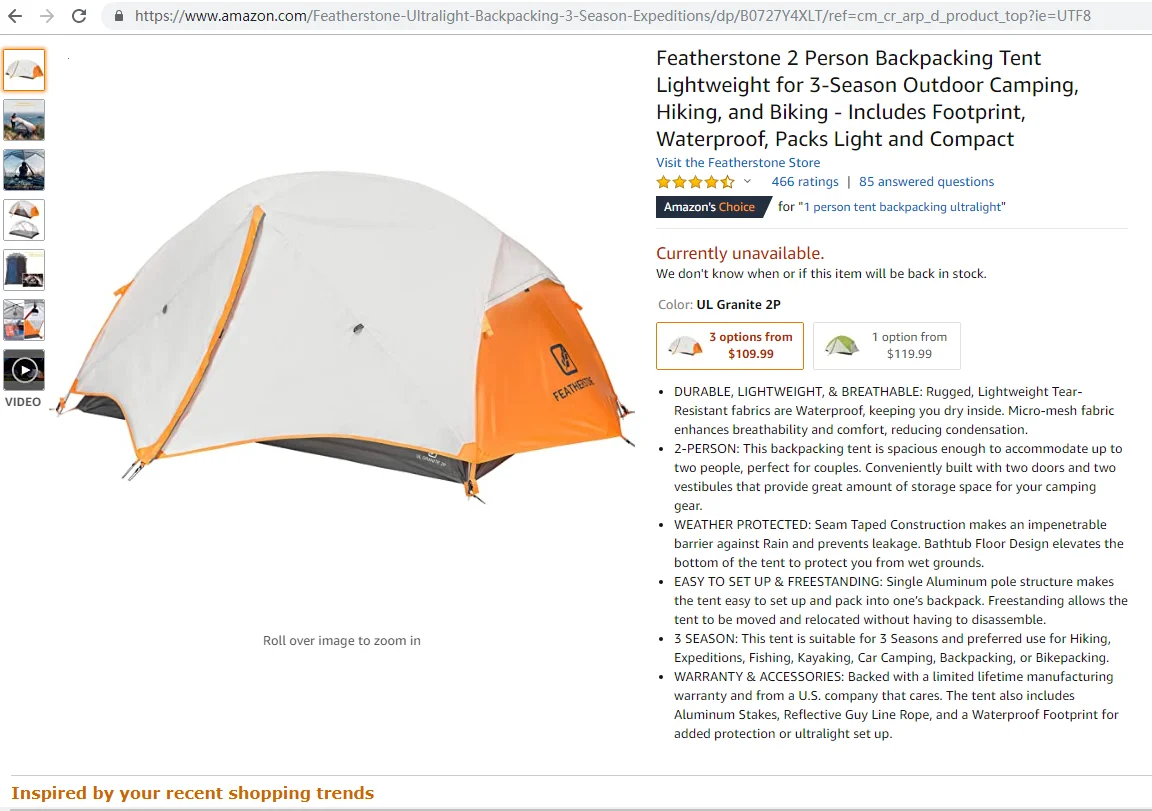Select the third thumbnail showing tent interior view

pos(24,170)
